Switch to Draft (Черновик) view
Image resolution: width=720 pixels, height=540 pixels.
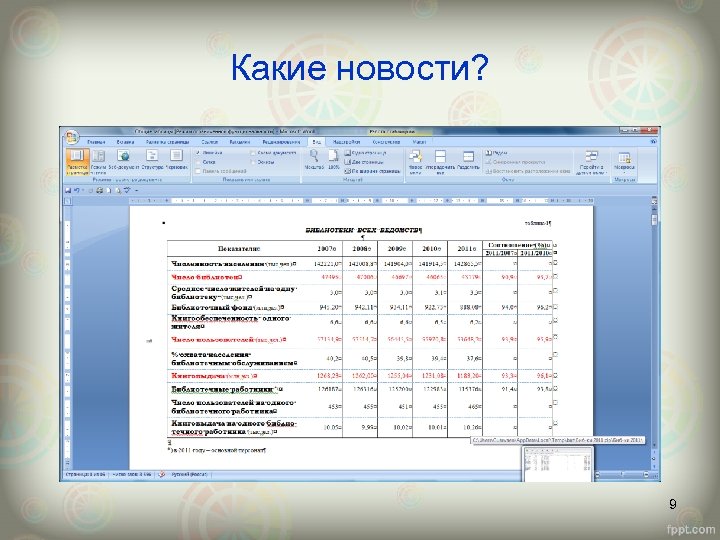[177, 160]
